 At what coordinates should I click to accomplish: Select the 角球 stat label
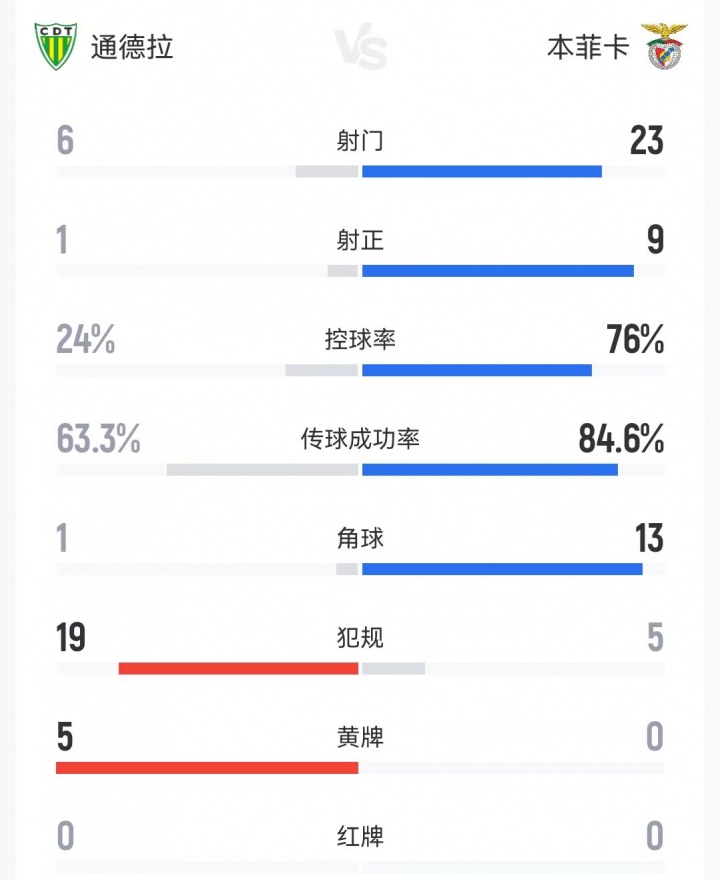click(360, 539)
